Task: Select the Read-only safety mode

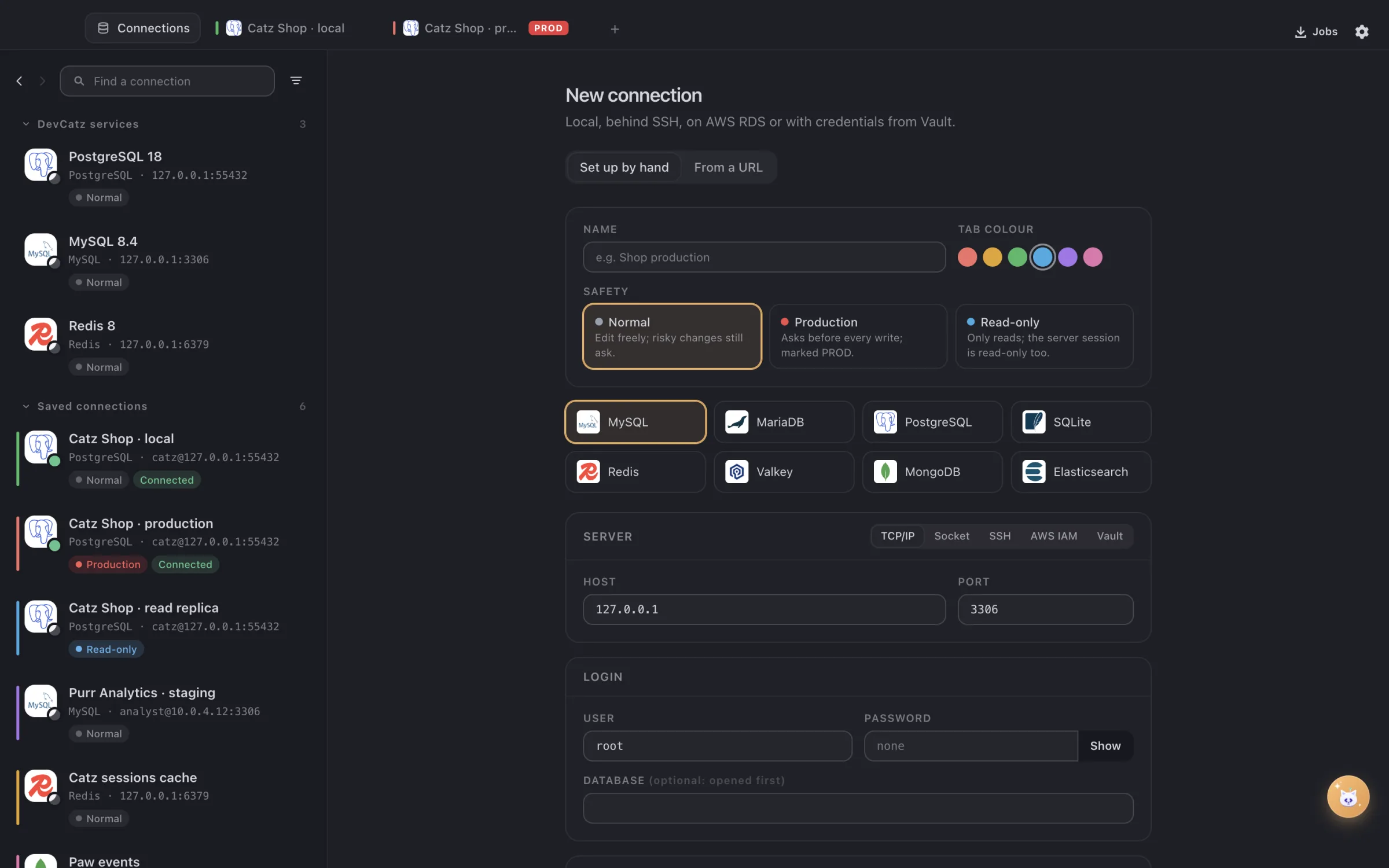Action: tap(1044, 336)
